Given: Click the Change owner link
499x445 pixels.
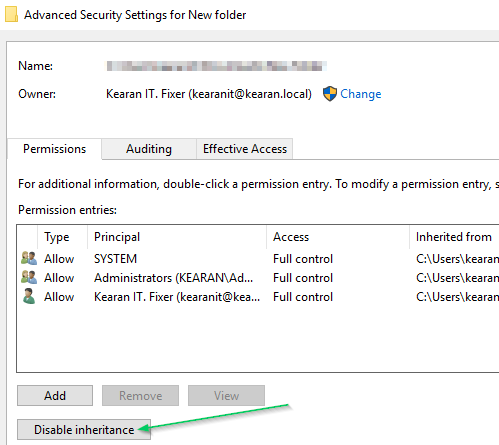Looking at the screenshot, I should pos(360,94).
